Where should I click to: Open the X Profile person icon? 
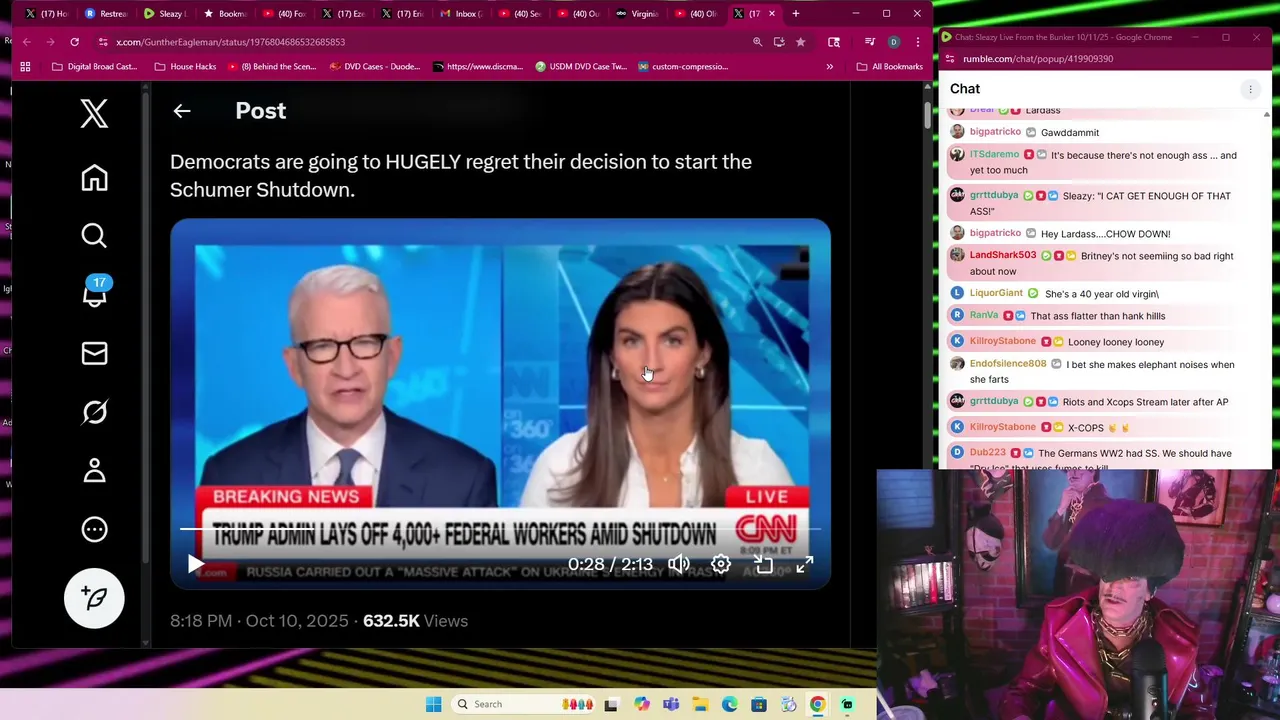tap(94, 470)
